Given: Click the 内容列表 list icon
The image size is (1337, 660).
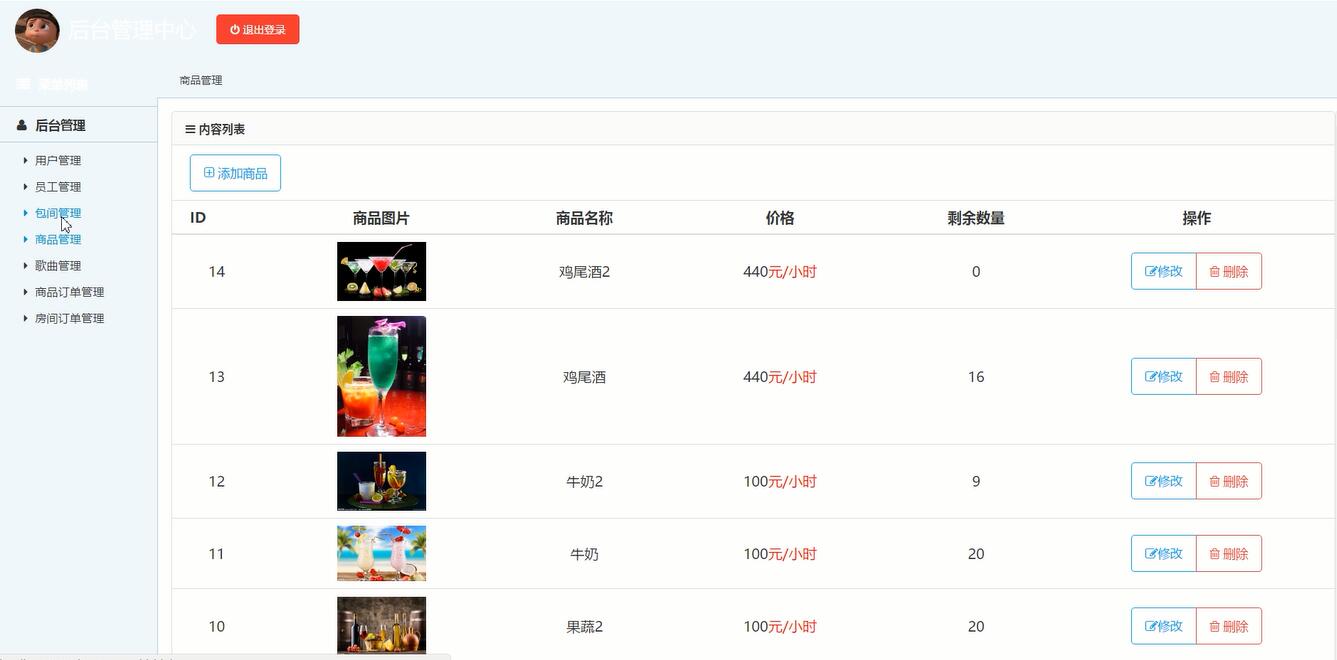Looking at the screenshot, I should point(190,129).
